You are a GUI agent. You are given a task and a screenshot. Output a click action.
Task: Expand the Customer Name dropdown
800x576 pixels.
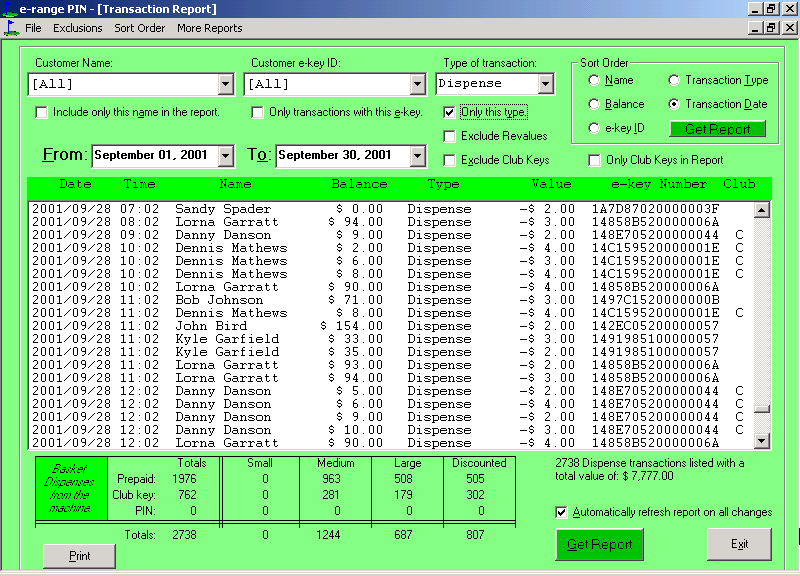click(224, 84)
